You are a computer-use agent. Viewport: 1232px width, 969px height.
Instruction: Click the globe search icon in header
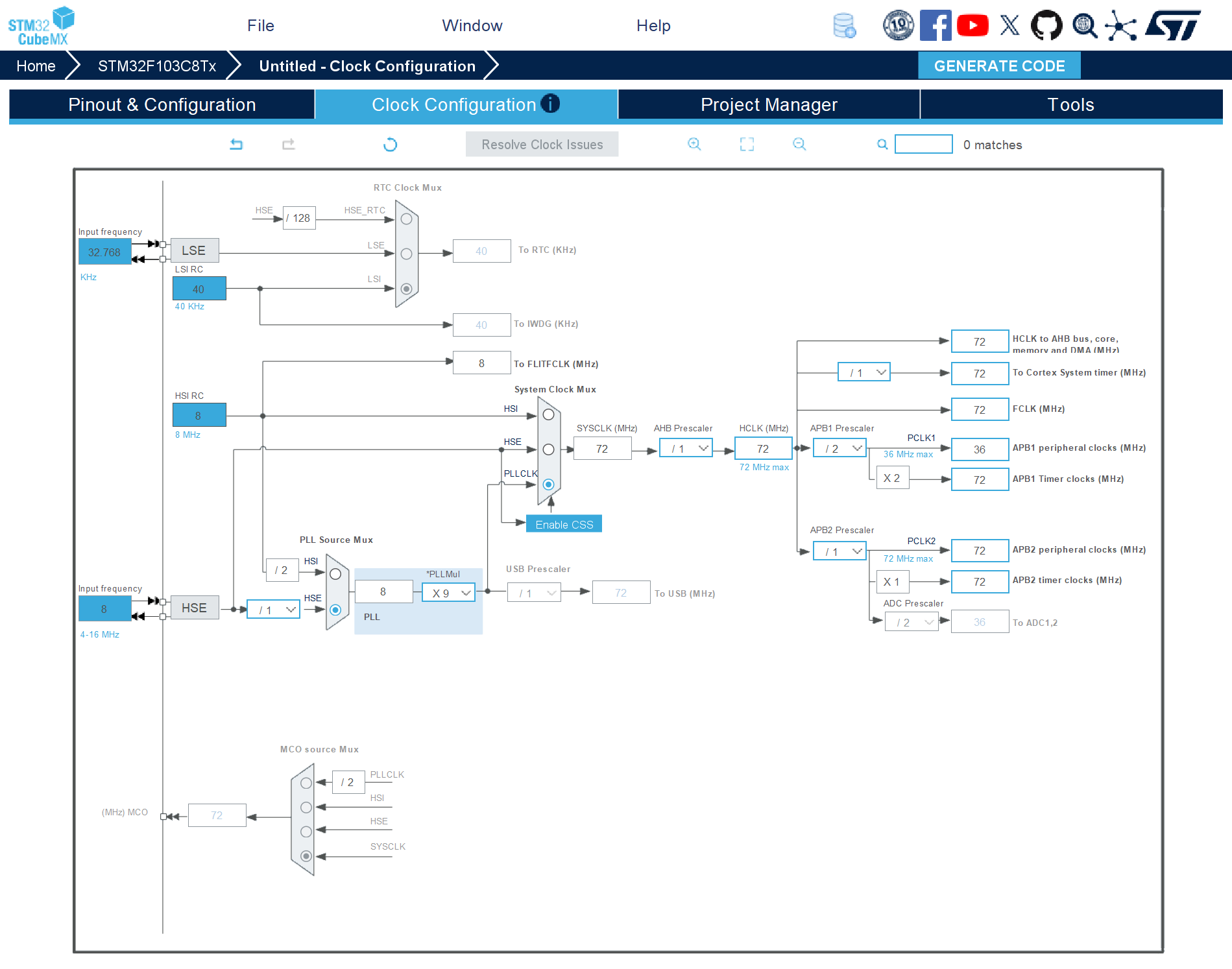(x=1084, y=26)
